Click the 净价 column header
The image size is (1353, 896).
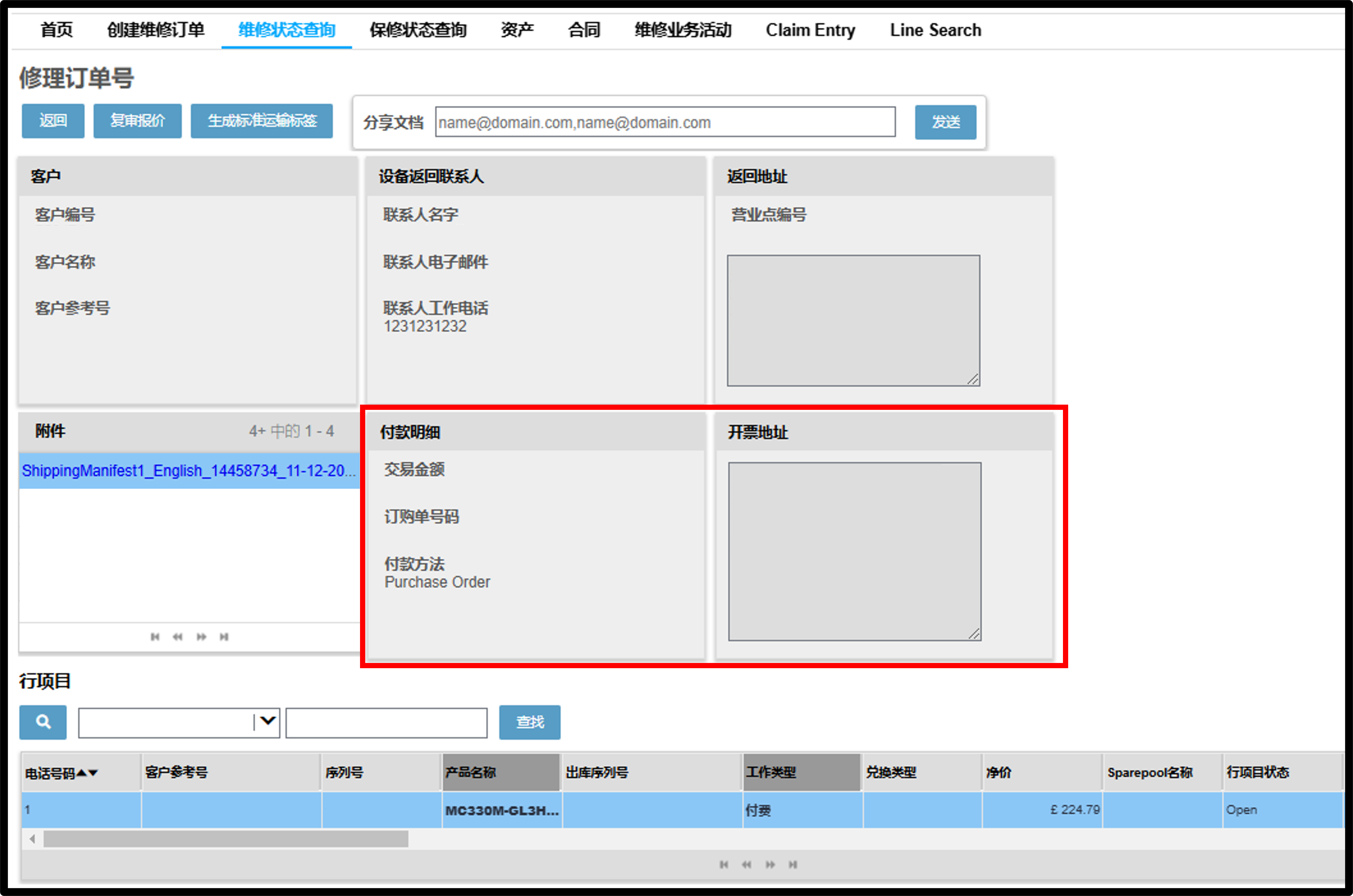[1042, 772]
